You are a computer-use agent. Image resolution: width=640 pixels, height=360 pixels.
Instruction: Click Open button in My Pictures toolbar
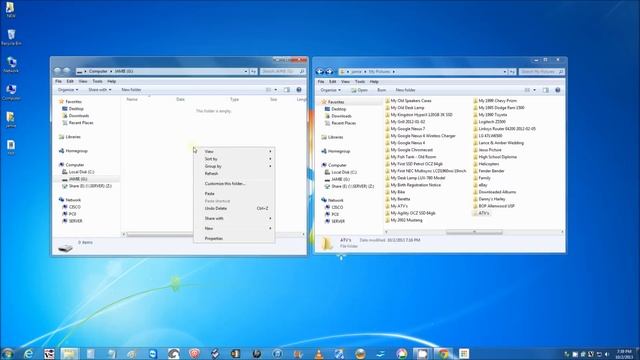point(359,90)
